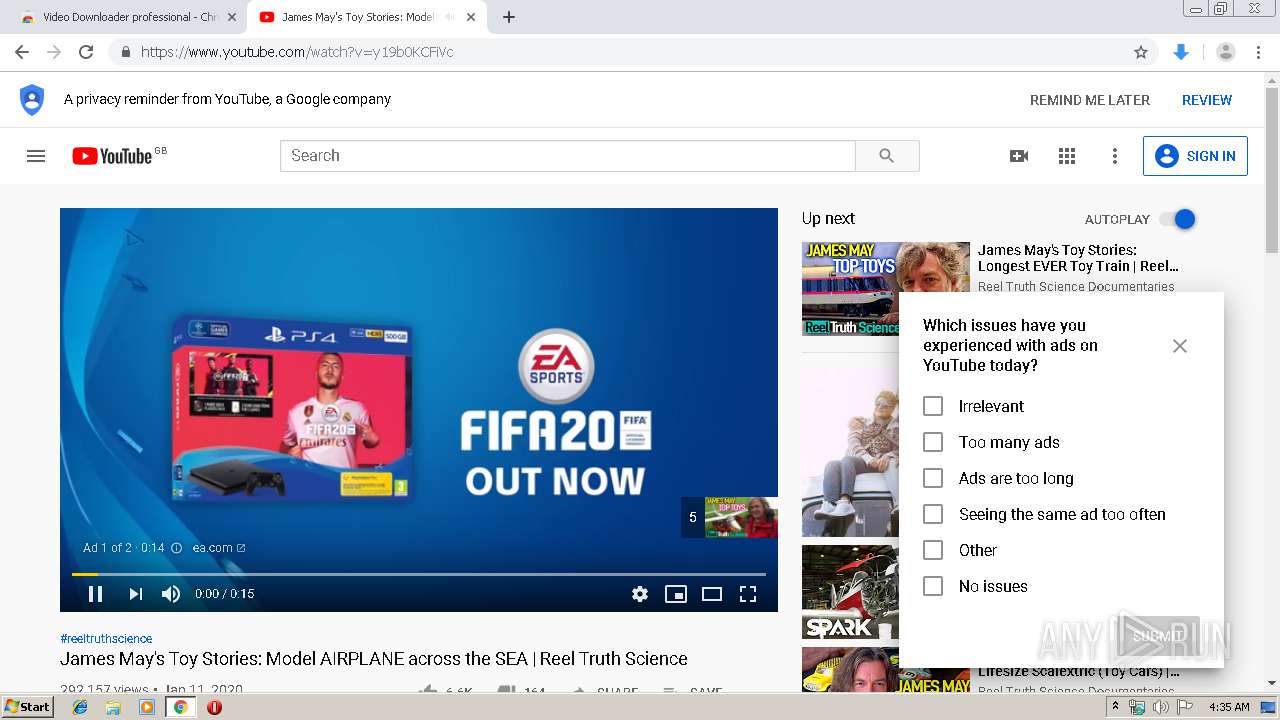
Task: Switch to theater mode icon
Action: [712, 594]
